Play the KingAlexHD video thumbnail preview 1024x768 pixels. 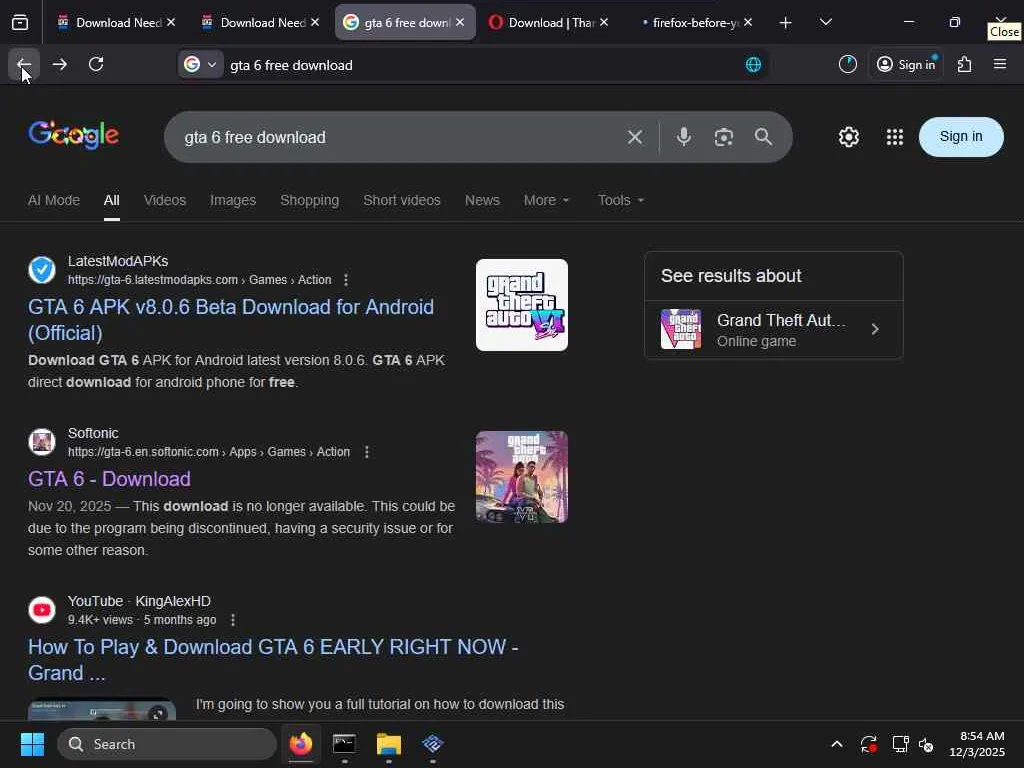tap(102, 709)
